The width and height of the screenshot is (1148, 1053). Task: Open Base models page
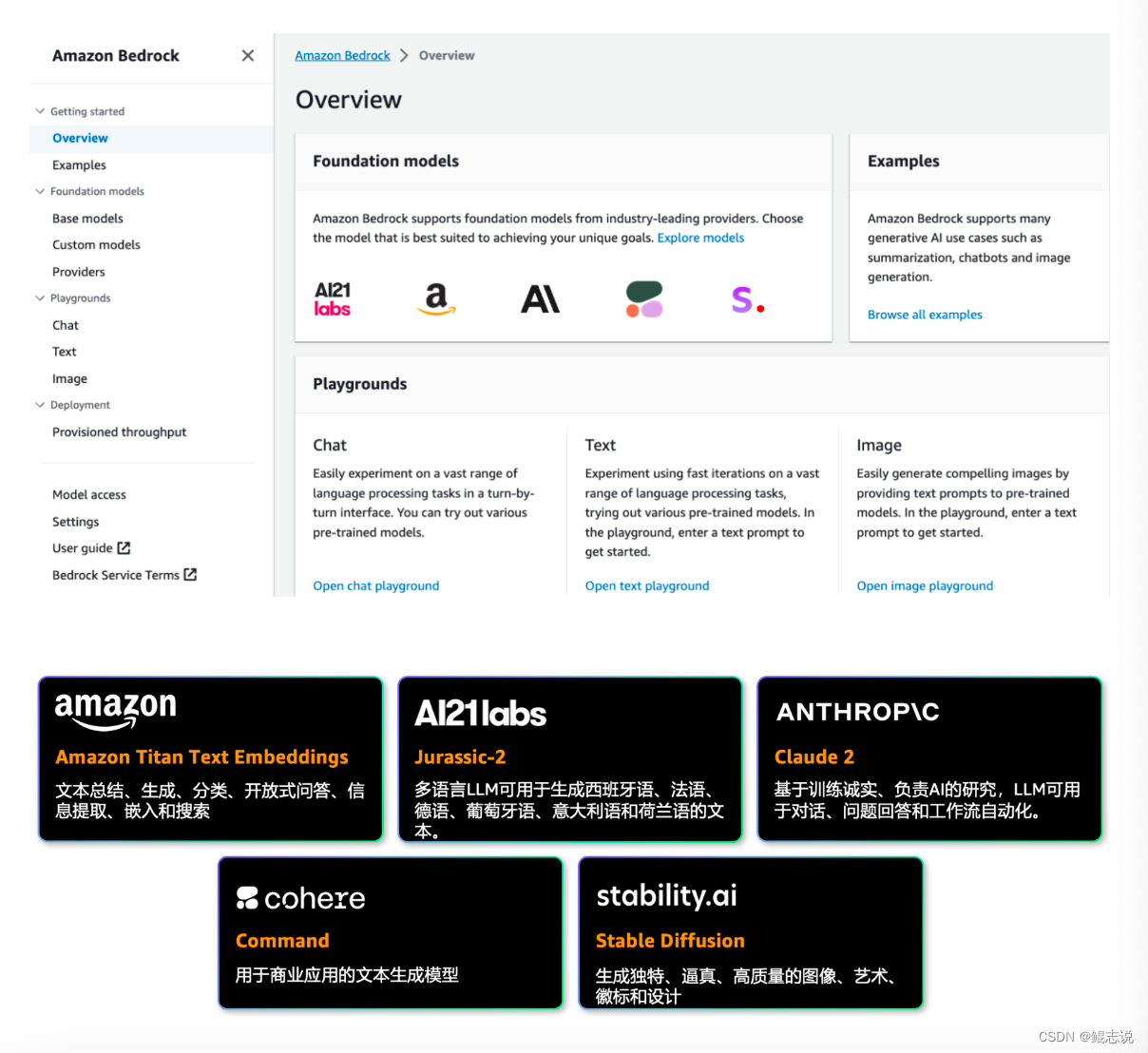pyautogui.click(x=87, y=218)
